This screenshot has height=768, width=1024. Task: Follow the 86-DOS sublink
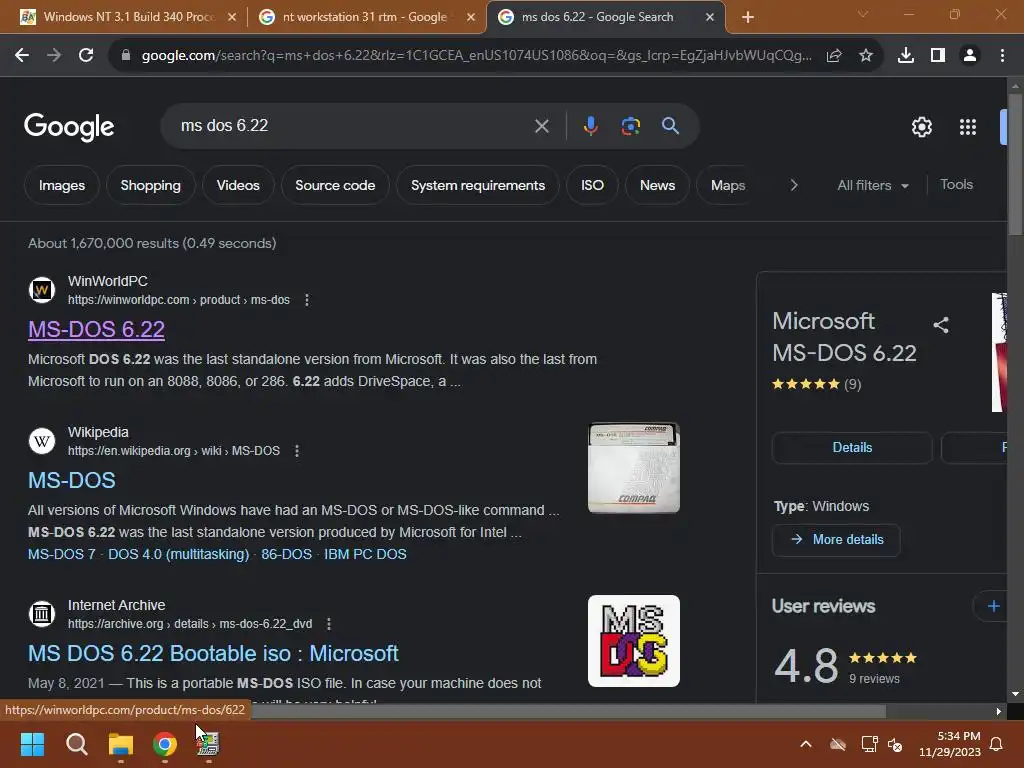286,554
